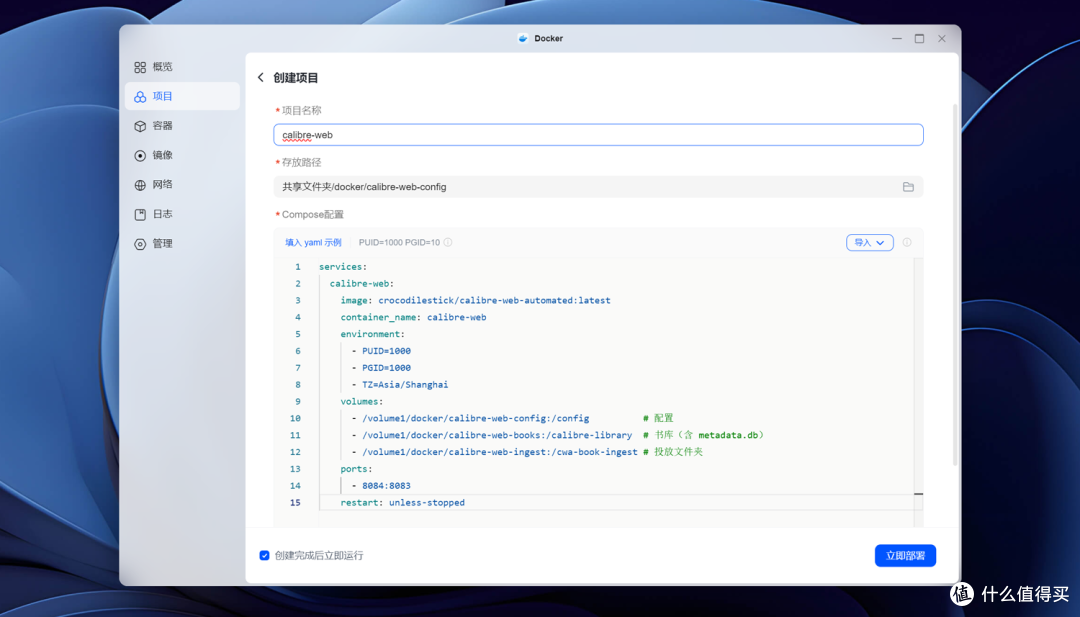This screenshot has height=617, width=1080.
Task: Browse folders with the path folder icon
Action: point(908,187)
